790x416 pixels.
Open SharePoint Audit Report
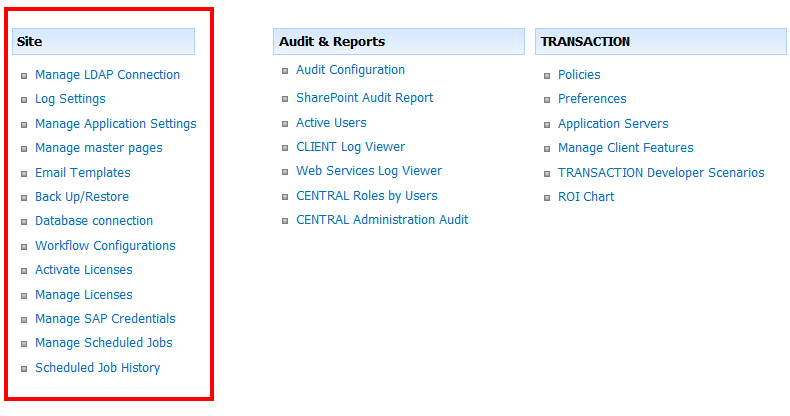point(364,98)
